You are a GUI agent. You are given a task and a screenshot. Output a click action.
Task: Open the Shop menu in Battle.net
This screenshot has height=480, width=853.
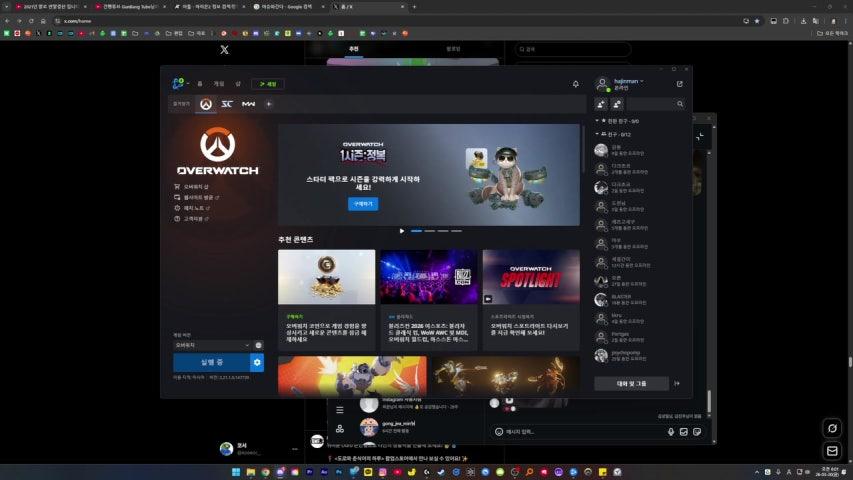point(238,84)
